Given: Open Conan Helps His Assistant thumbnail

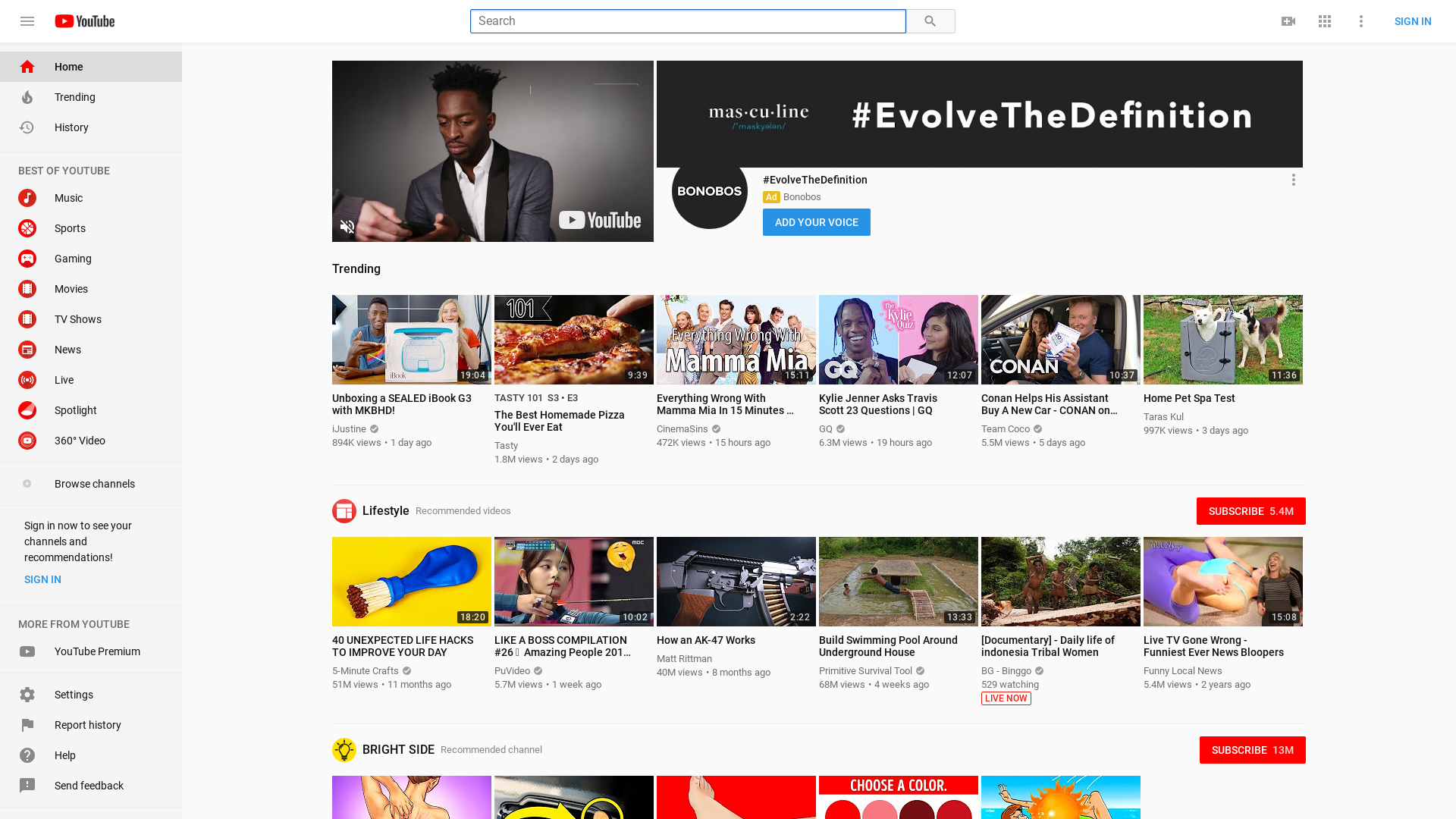Looking at the screenshot, I should pyautogui.click(x=1061, y=340).
